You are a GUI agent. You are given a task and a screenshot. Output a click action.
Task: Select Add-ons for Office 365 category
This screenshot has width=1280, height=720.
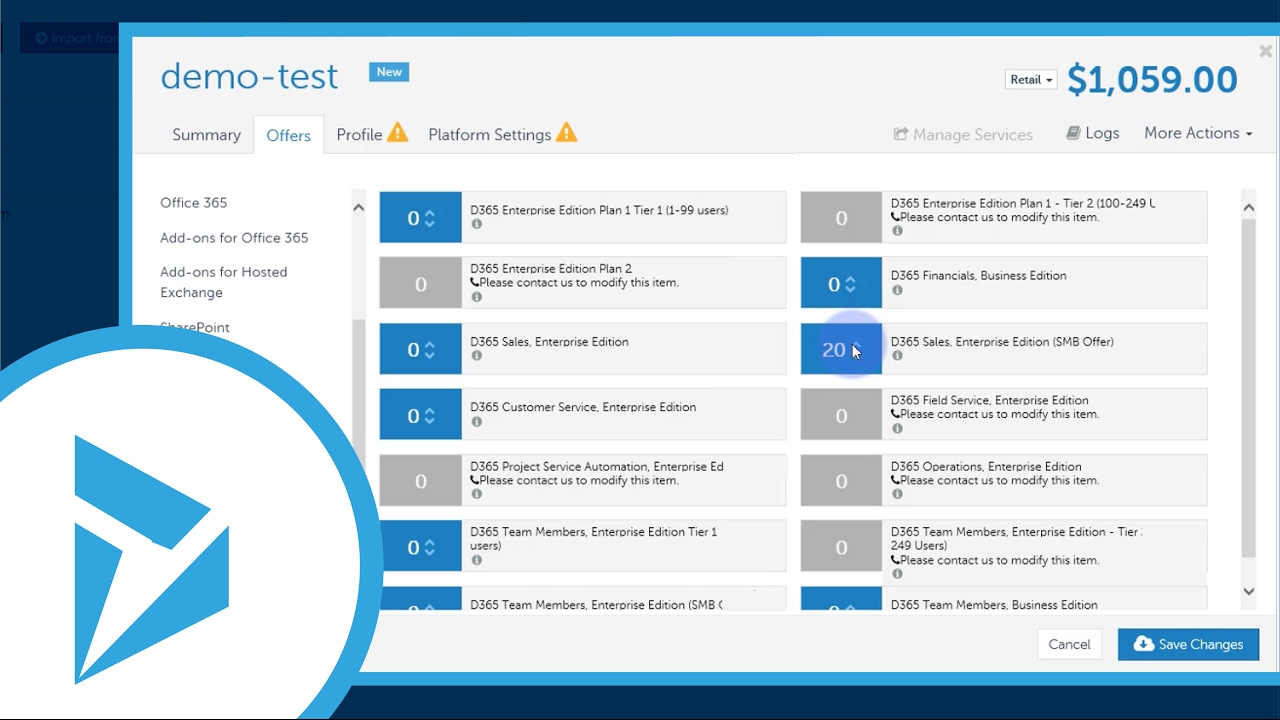pos(234,238)
